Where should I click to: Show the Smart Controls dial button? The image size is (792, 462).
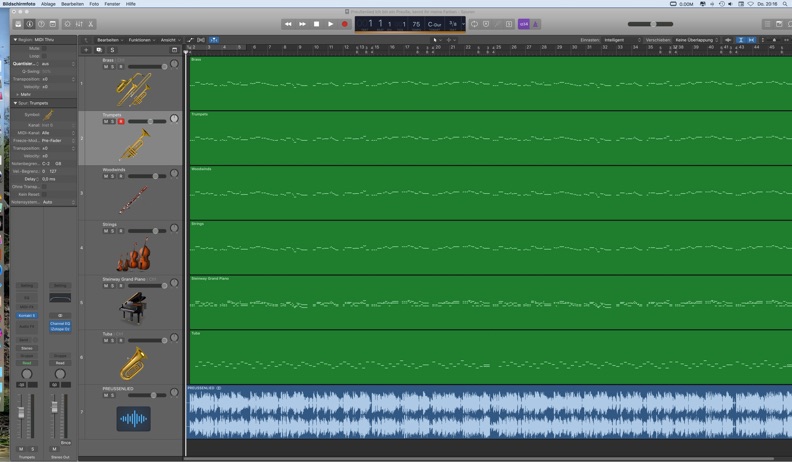[x=67, y=24]
